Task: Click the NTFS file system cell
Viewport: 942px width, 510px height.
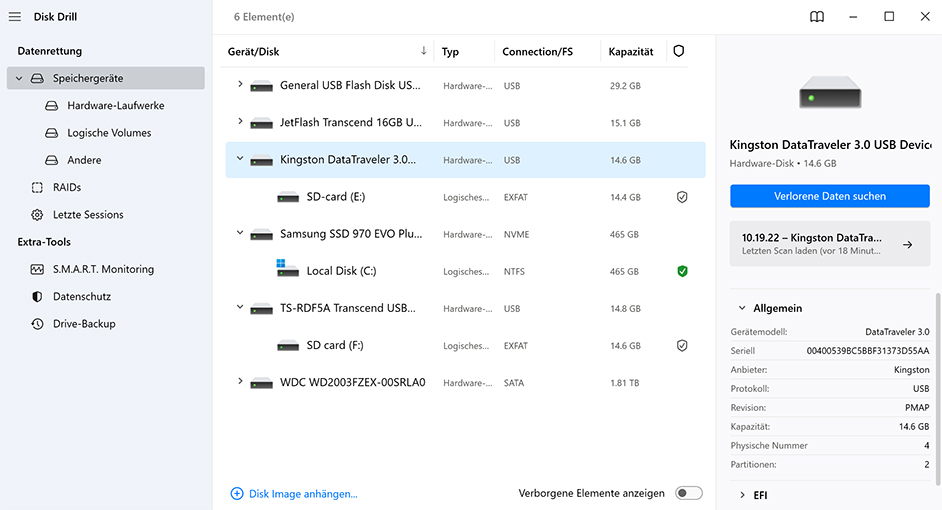Action: (x=514, y=272)
